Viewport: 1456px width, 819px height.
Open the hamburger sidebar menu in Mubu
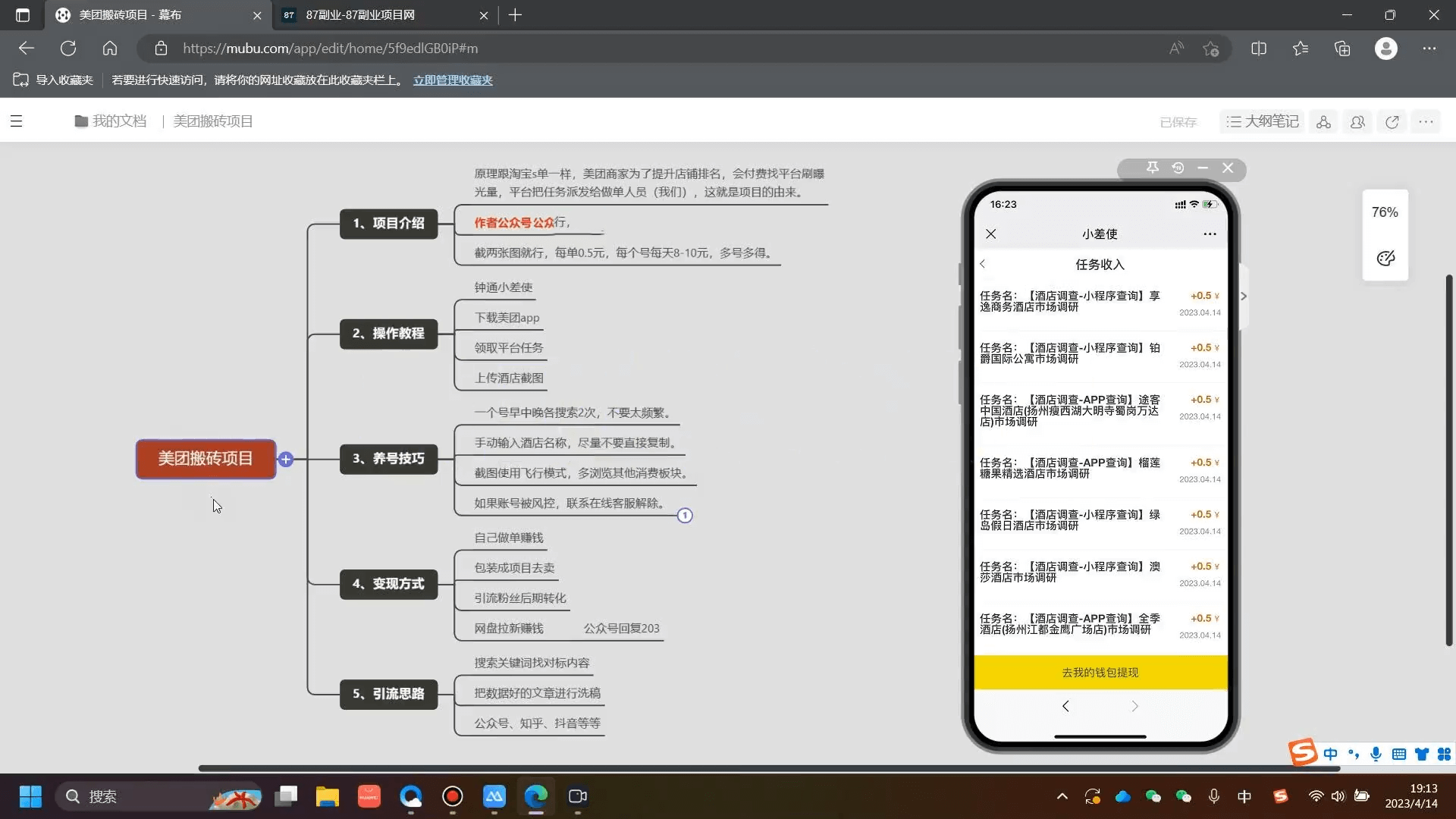pyautogui.click(x=16, y=121)
